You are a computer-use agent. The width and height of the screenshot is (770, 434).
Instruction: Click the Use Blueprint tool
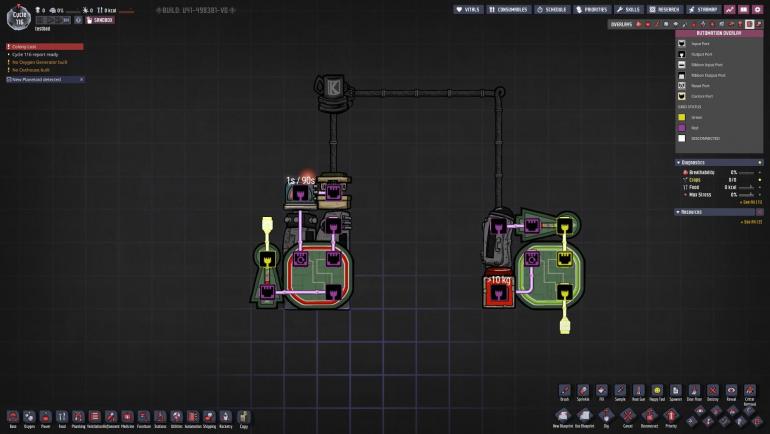(584, 417)
